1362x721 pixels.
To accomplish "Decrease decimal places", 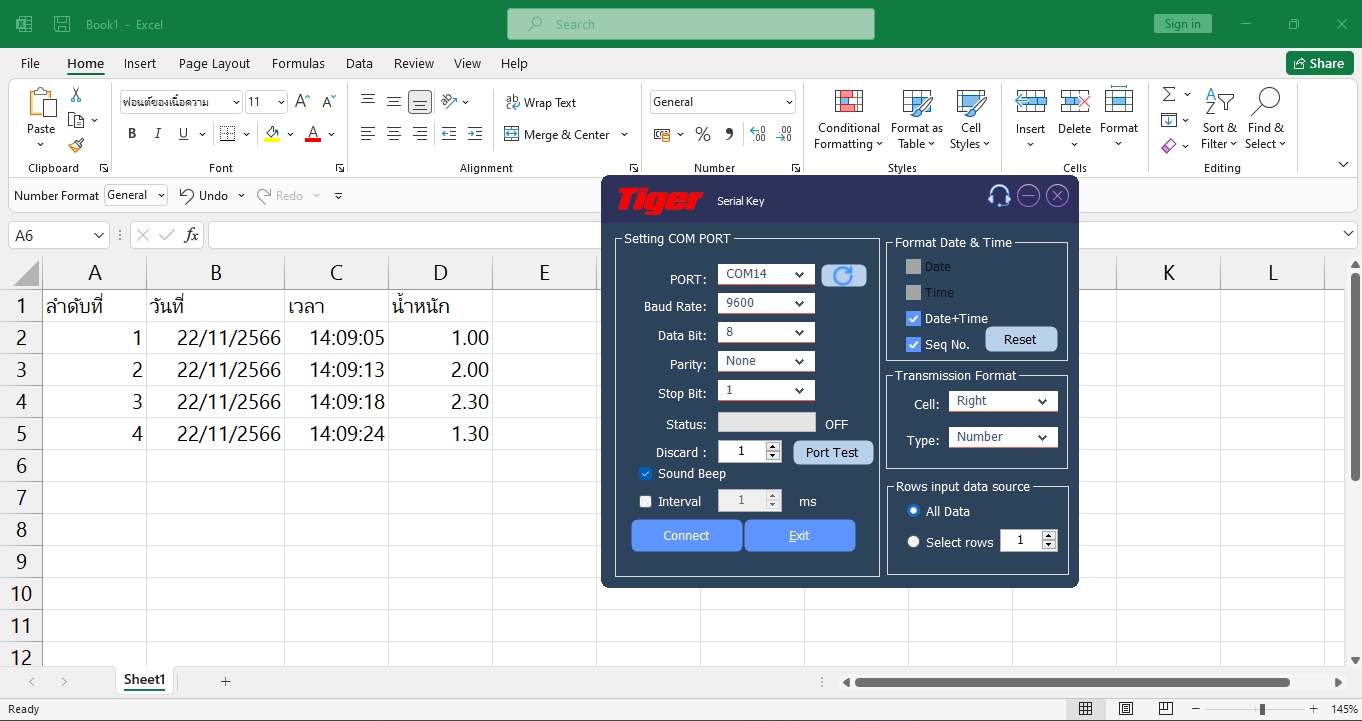I will (x=785, y=134).
